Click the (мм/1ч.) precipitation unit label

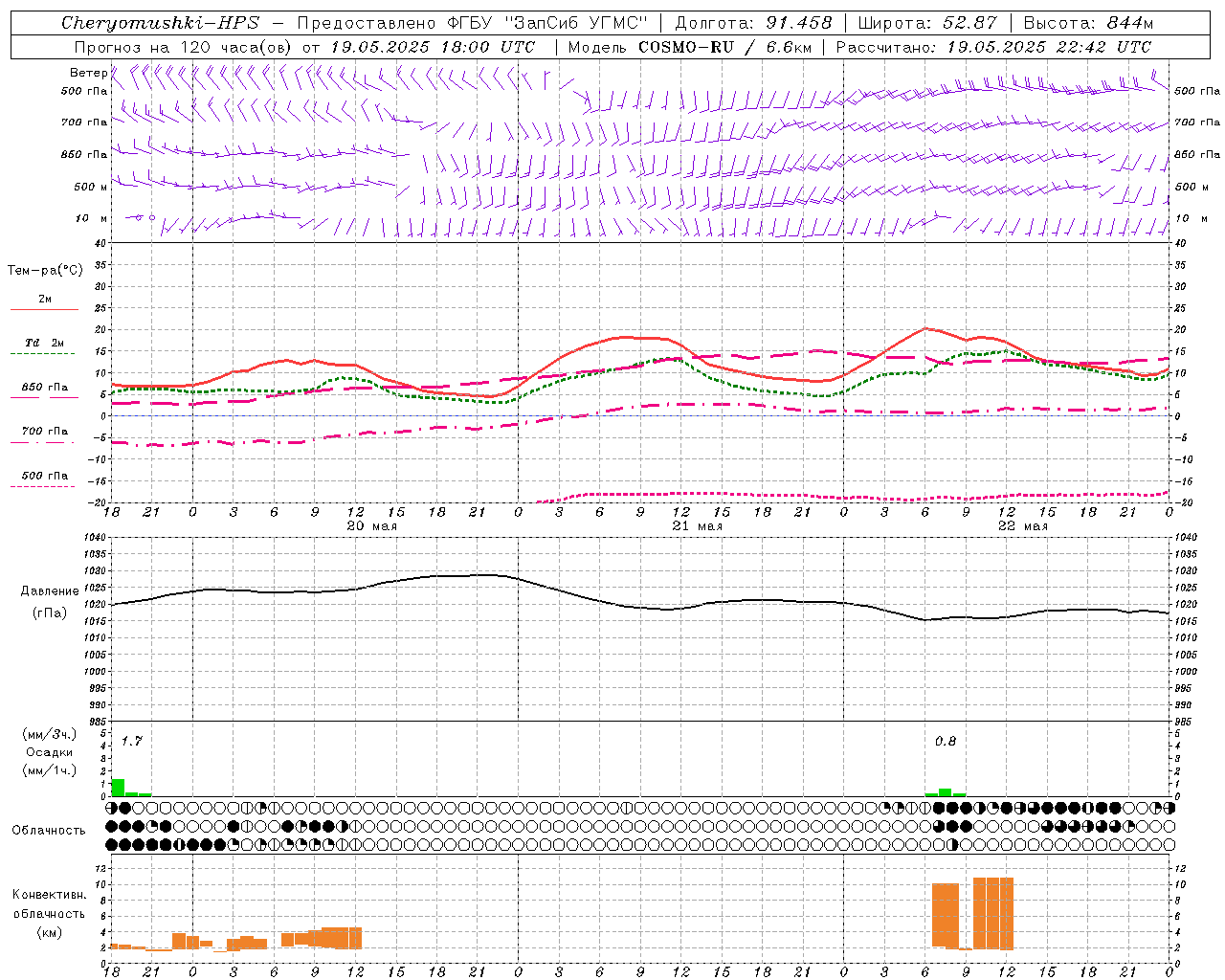point(50,770)
